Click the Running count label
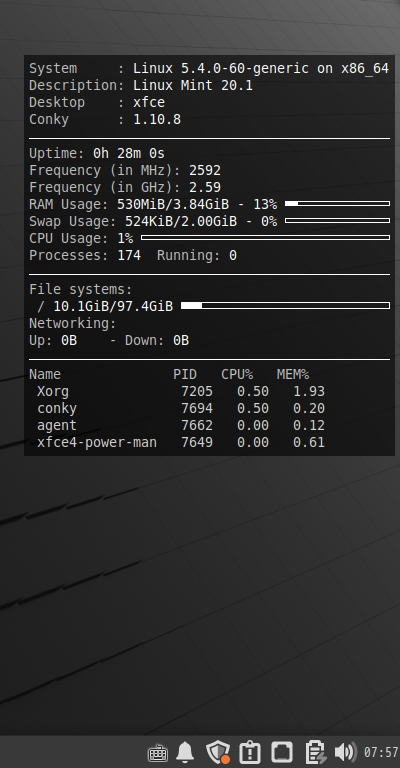Image resolution: width=400 pixels, height=768 pixels. click(x=188, y=256)
